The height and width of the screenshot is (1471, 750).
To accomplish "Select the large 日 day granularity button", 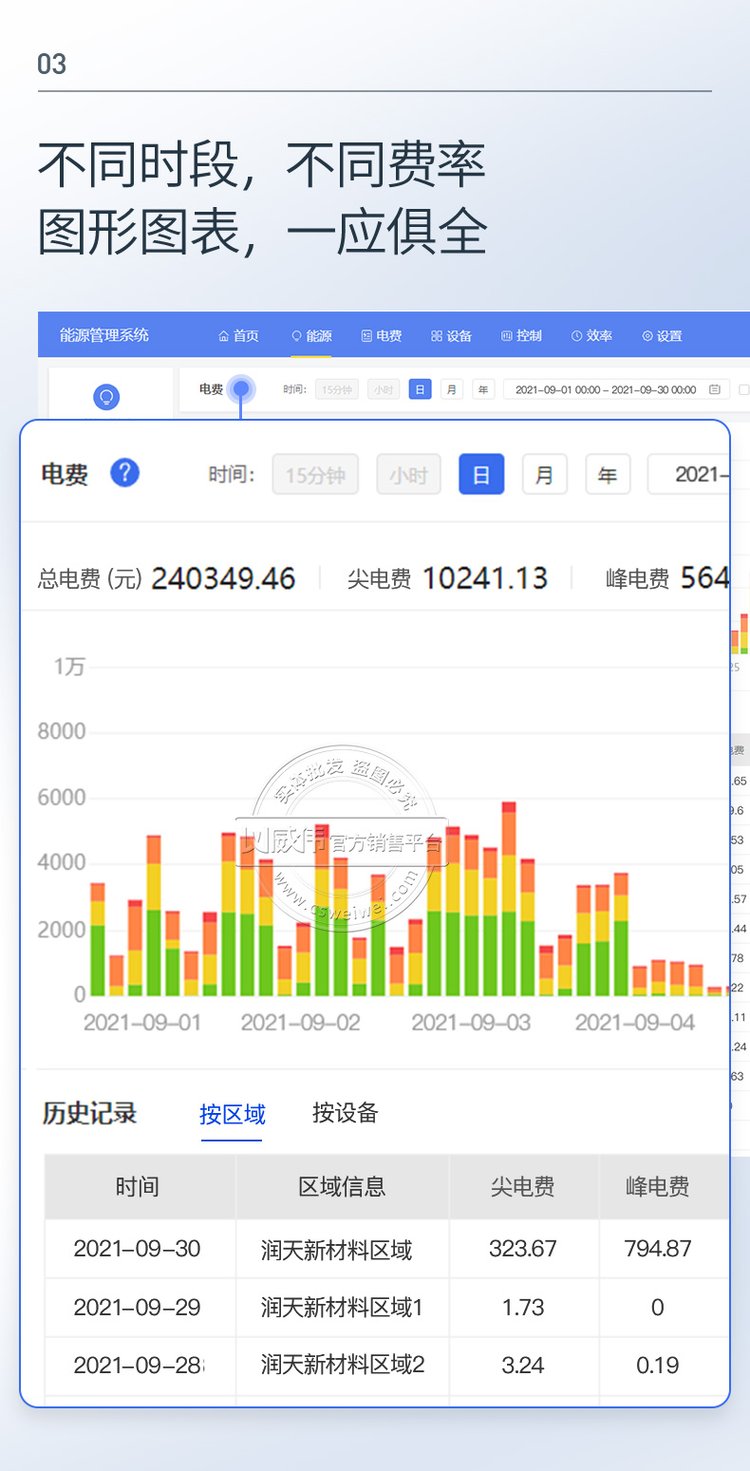I will 481,475.
